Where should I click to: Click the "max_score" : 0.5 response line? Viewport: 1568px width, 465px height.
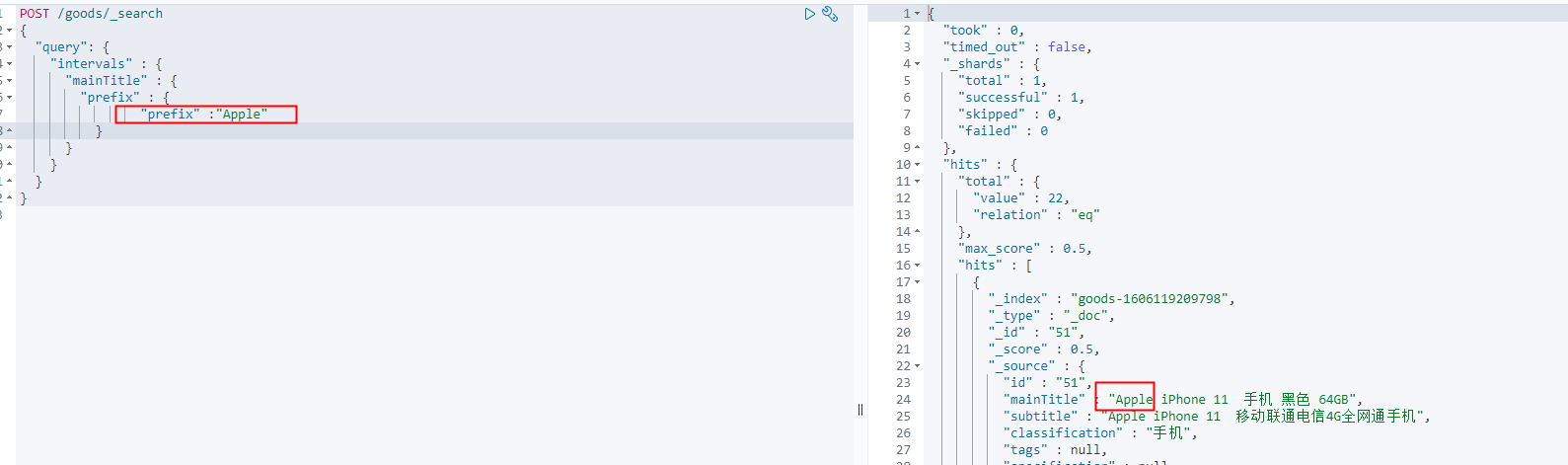click(1025, 249)
